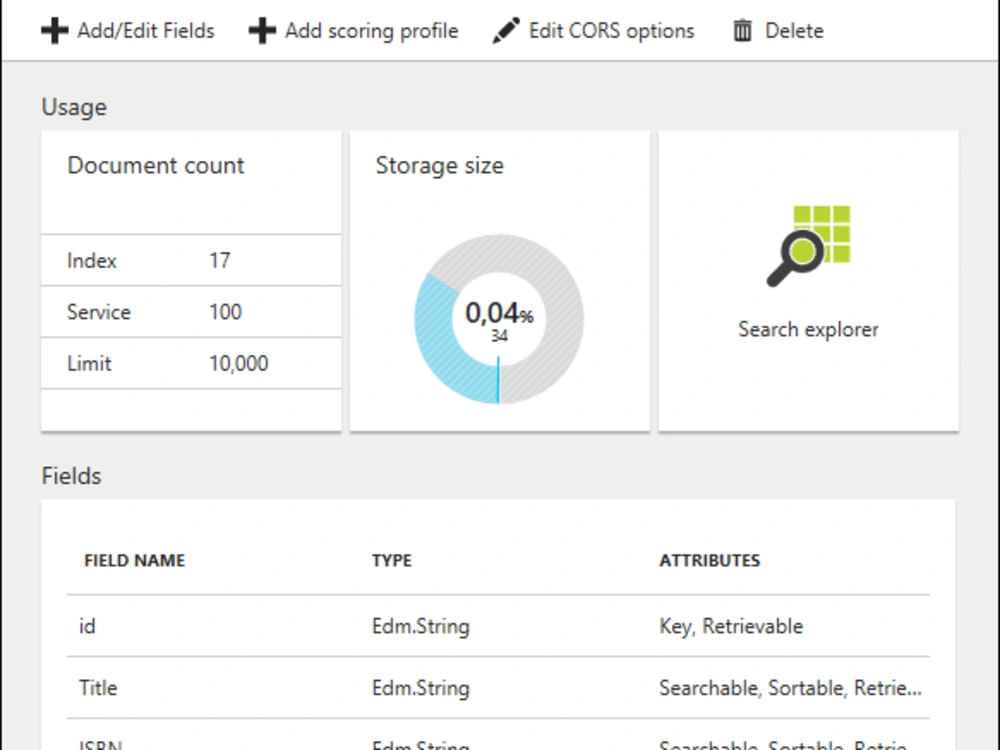This screenshot has height=750, width=1000.
Task: Click the trash can Delete icon
Action: coord(742,31)
